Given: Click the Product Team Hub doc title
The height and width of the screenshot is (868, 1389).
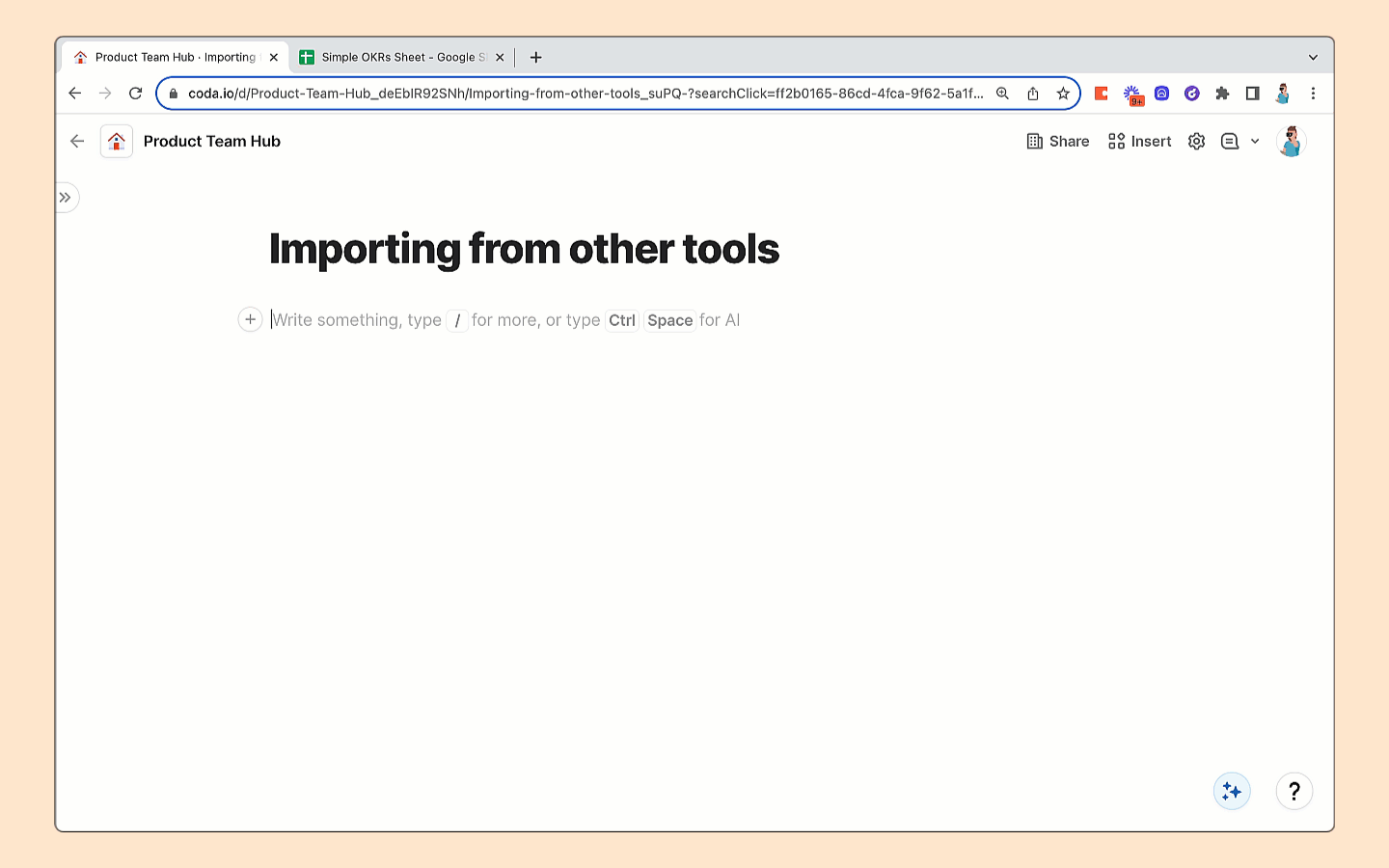Looking at the screenshot, I should pos(212,142).
